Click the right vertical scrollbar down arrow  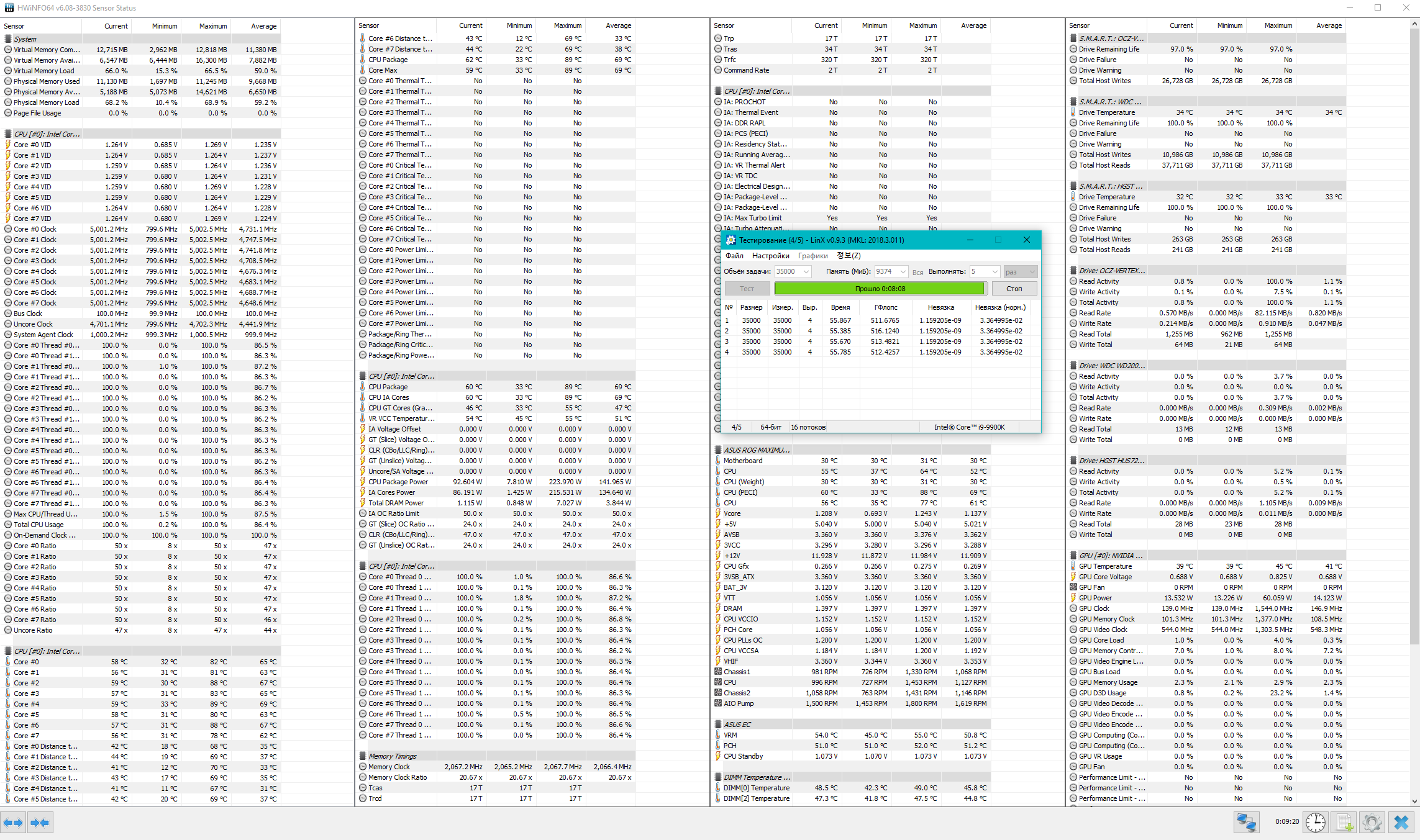(x=1414, y=802)
